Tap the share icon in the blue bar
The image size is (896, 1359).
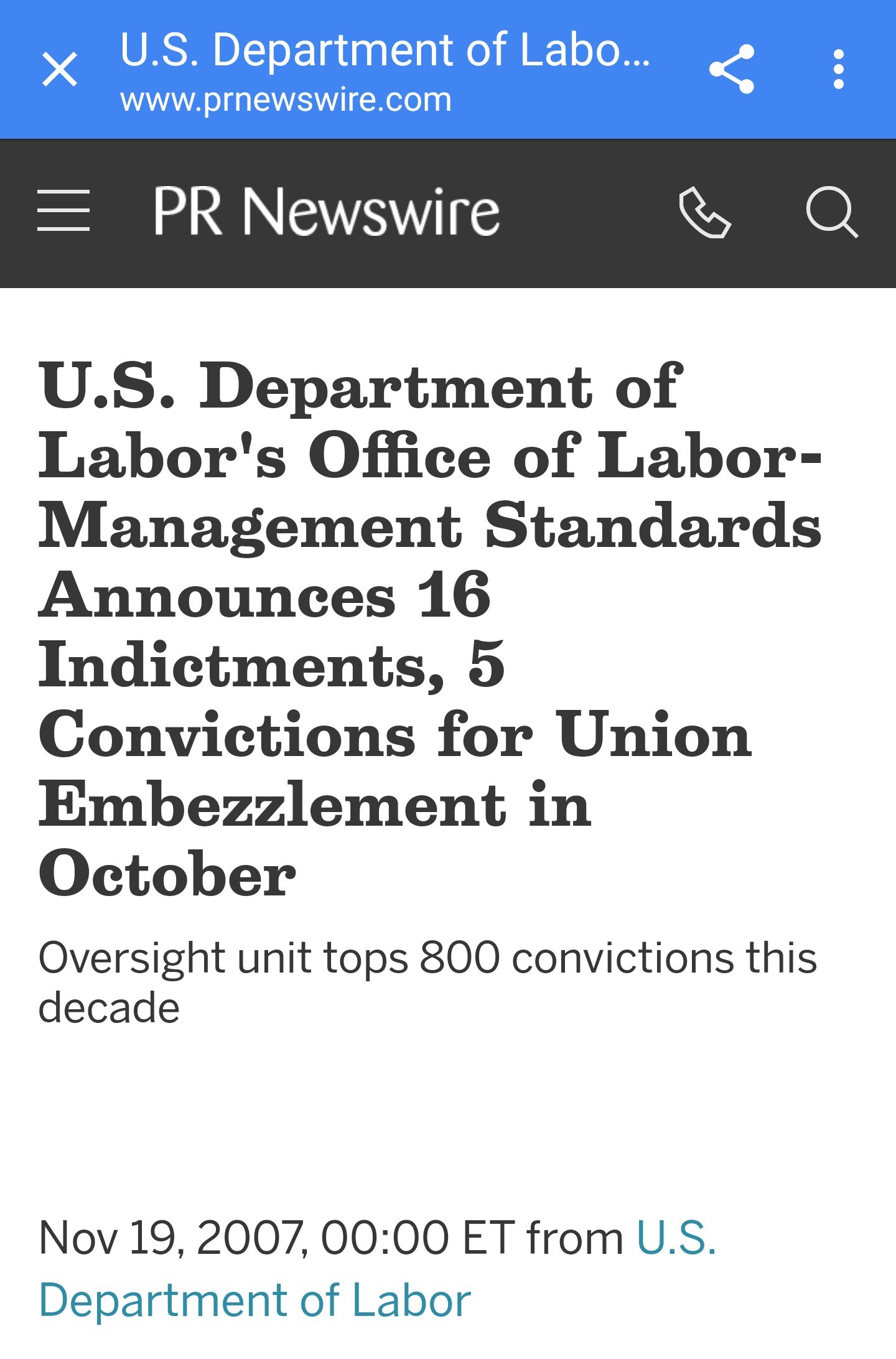click(x=732, y=69)
